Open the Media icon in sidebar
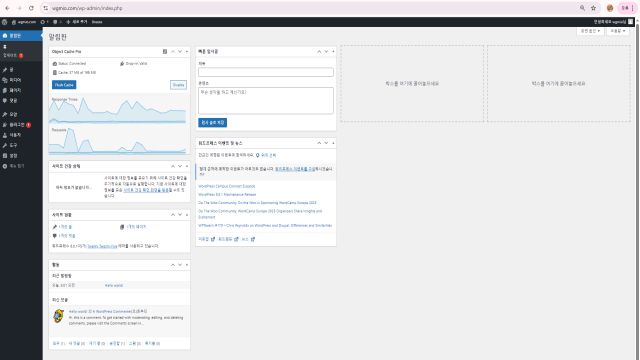Viewport: 640px width, 360px height. [5, 80]
